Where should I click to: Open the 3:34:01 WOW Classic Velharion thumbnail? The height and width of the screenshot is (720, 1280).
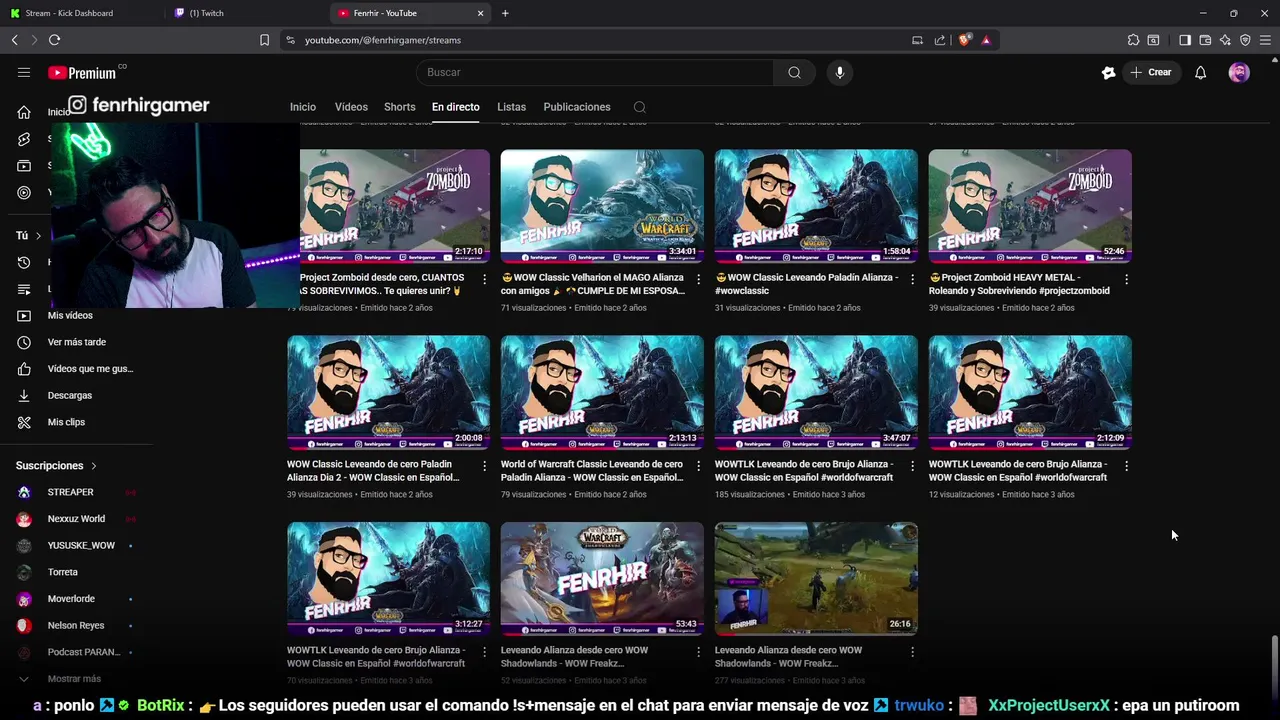pos(602,206)
